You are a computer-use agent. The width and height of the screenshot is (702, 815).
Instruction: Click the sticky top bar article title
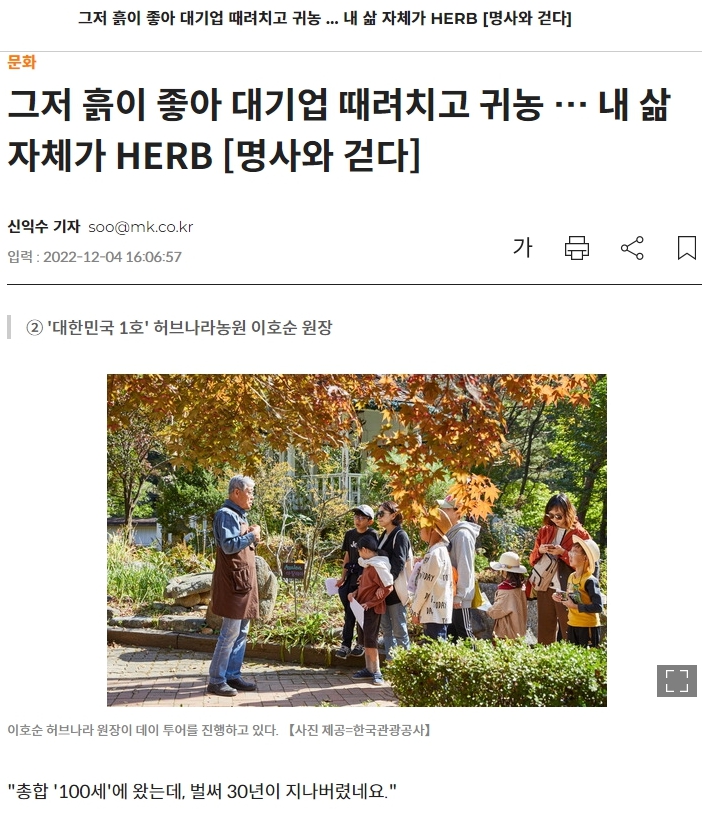[x=325, y=18]
